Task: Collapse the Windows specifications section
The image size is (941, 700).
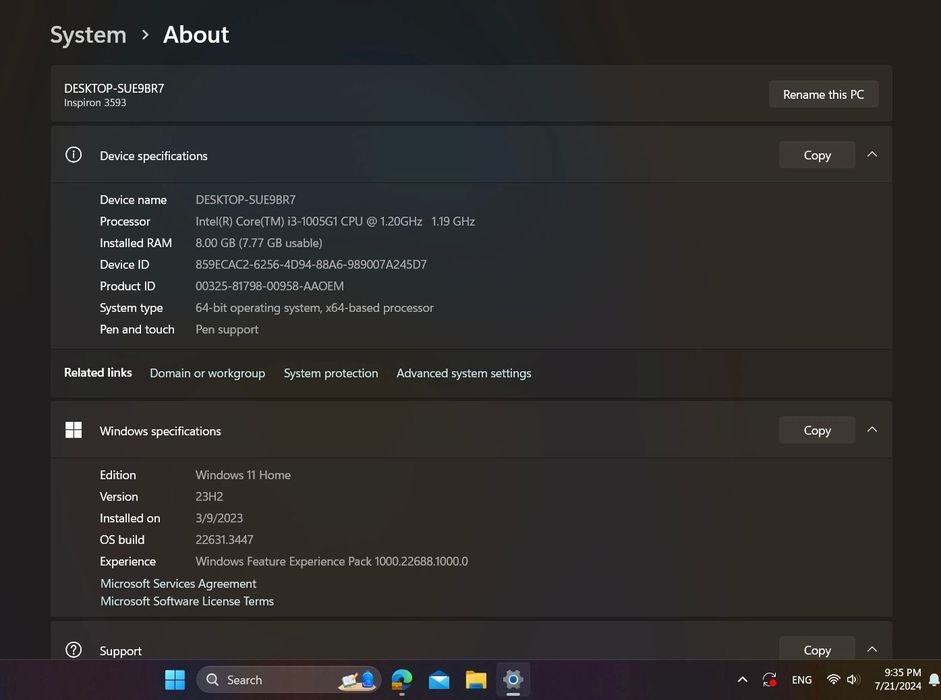Action: coord(872,430)
